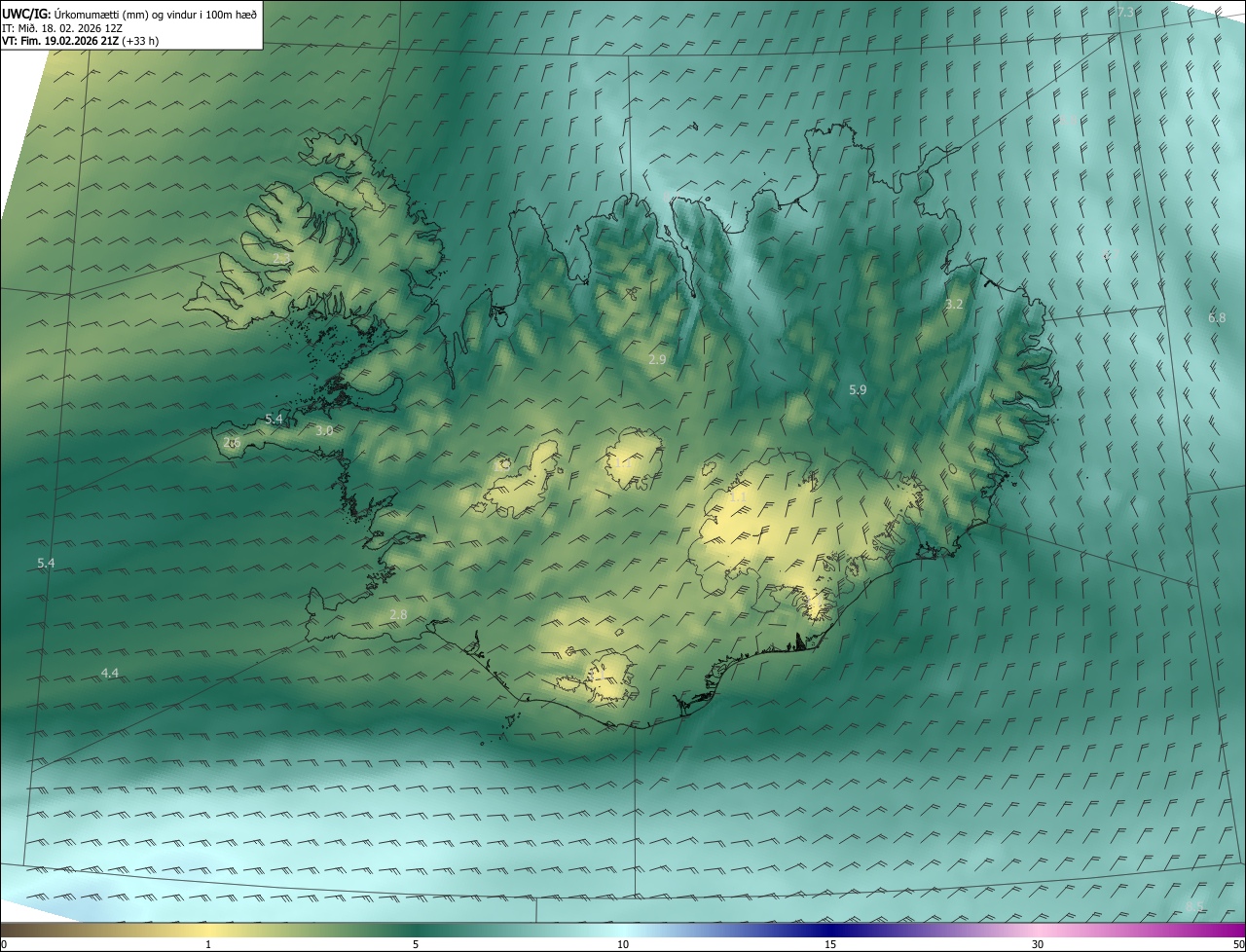
Task: Click the 3.0 value label on the map
Action: coord(324,430)
